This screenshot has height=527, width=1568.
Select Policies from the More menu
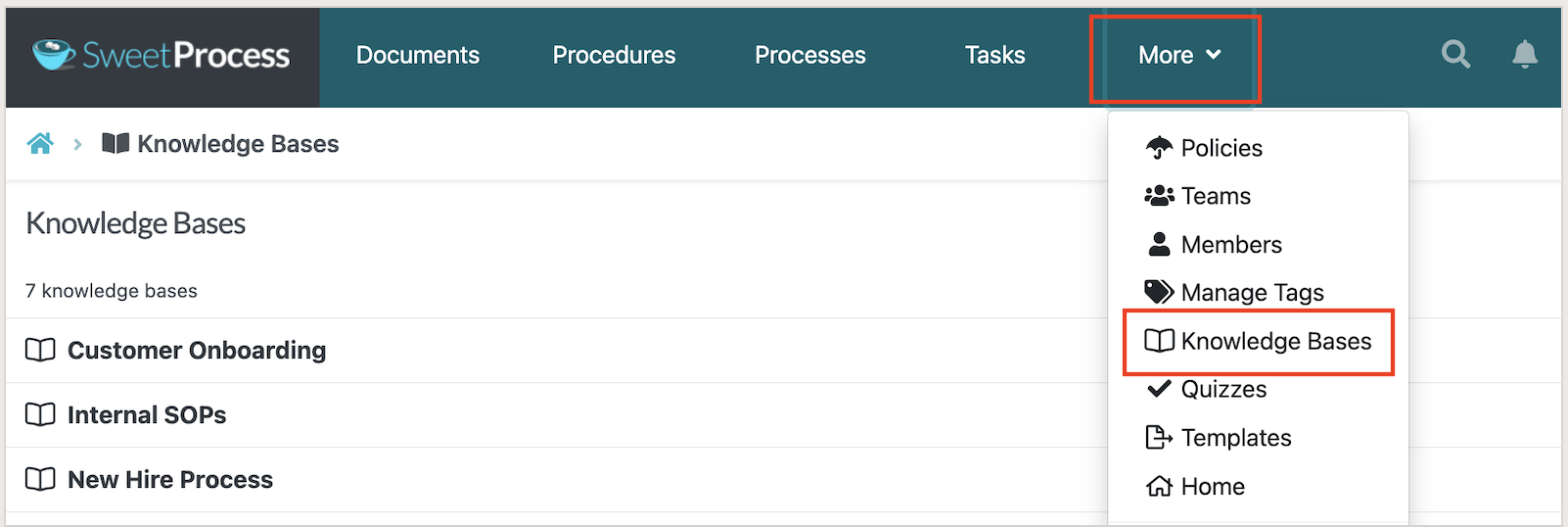[x=1204, y=148]
